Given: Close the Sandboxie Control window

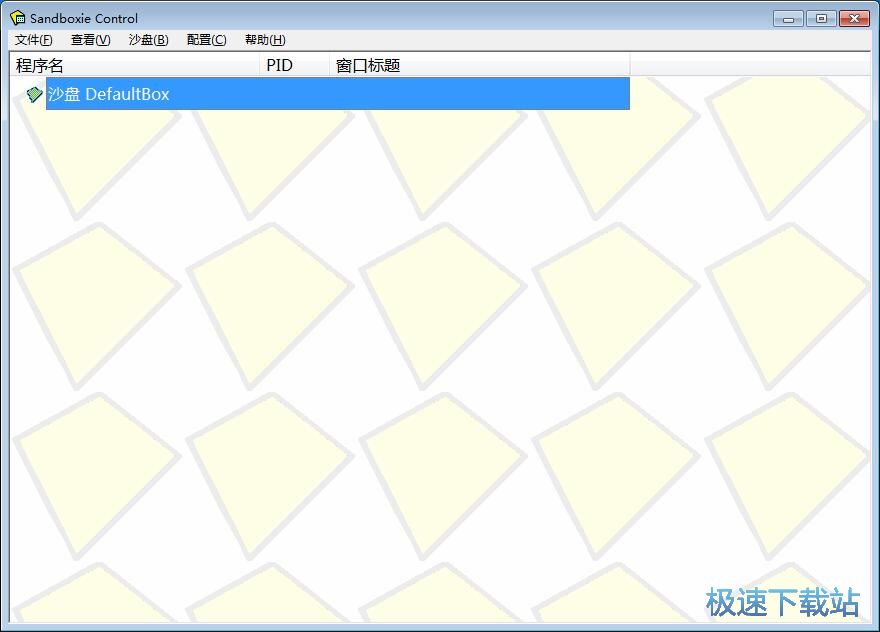Looking at the screenshot, I should coord(854,18).
